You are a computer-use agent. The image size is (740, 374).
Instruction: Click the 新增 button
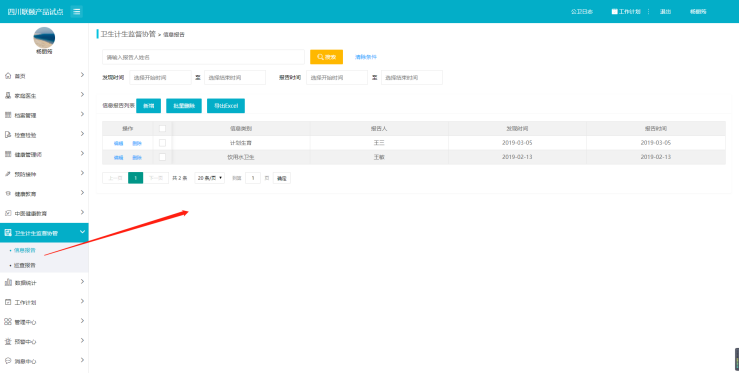click(x=149, y=106)
